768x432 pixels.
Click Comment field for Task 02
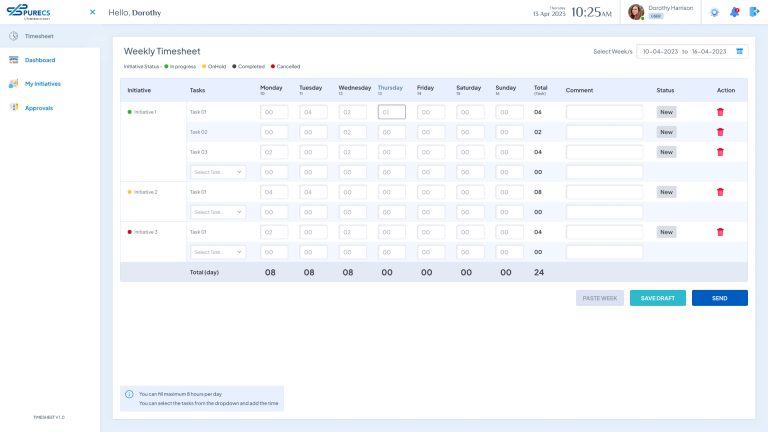(x=604, y=132)
